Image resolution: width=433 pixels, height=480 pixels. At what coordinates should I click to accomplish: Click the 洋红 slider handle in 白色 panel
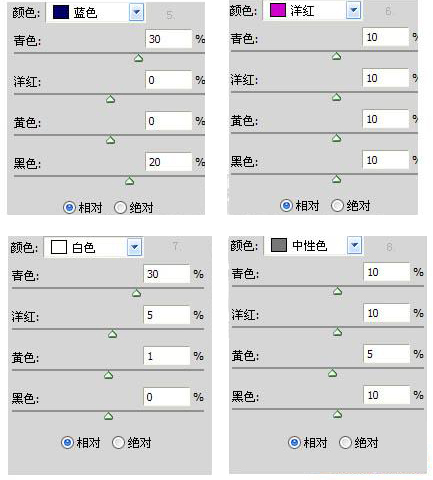pos(113,334)
